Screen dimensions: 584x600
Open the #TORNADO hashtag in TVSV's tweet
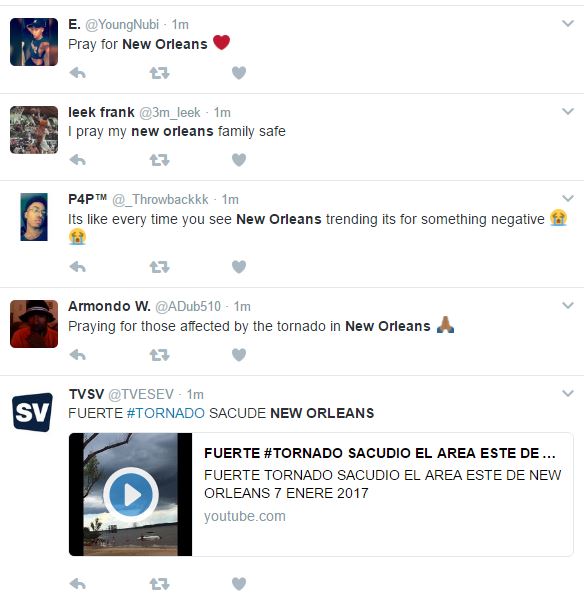pos(166,413)
